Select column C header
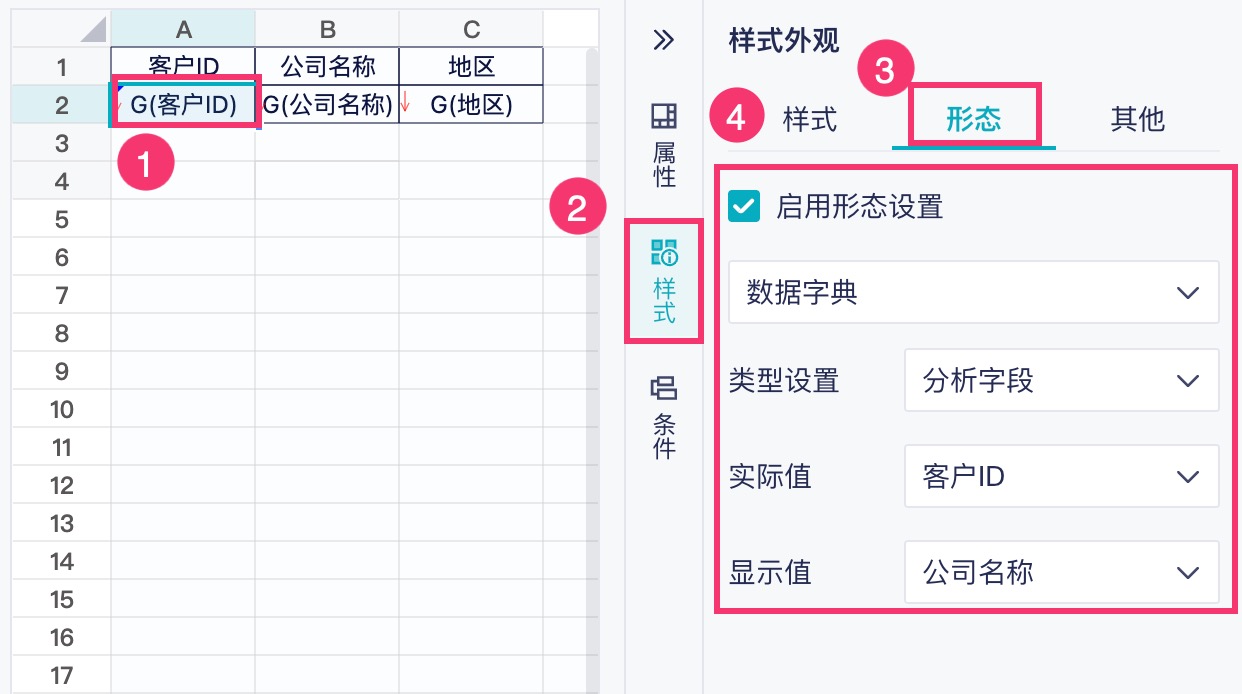The width and height of the screenshot is (1242, 694). 471,29
